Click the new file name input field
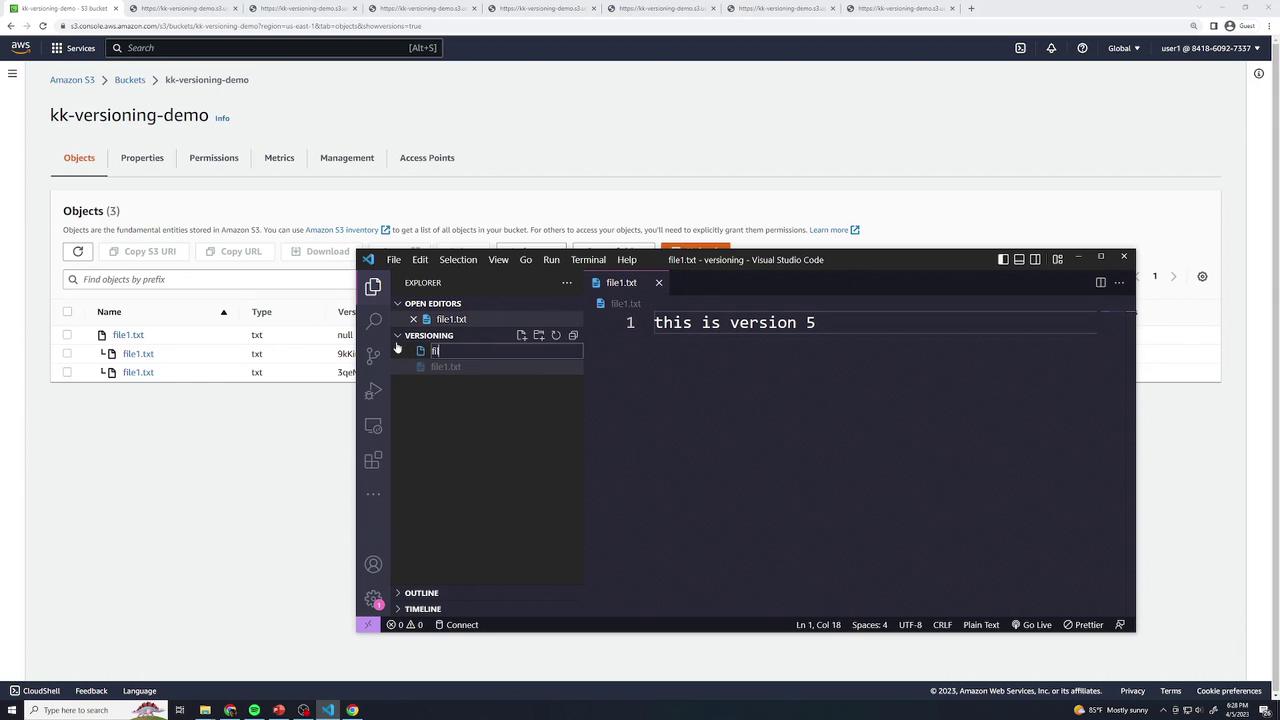The height and width of the screenshot is (720, 1280). pos(506,351)
